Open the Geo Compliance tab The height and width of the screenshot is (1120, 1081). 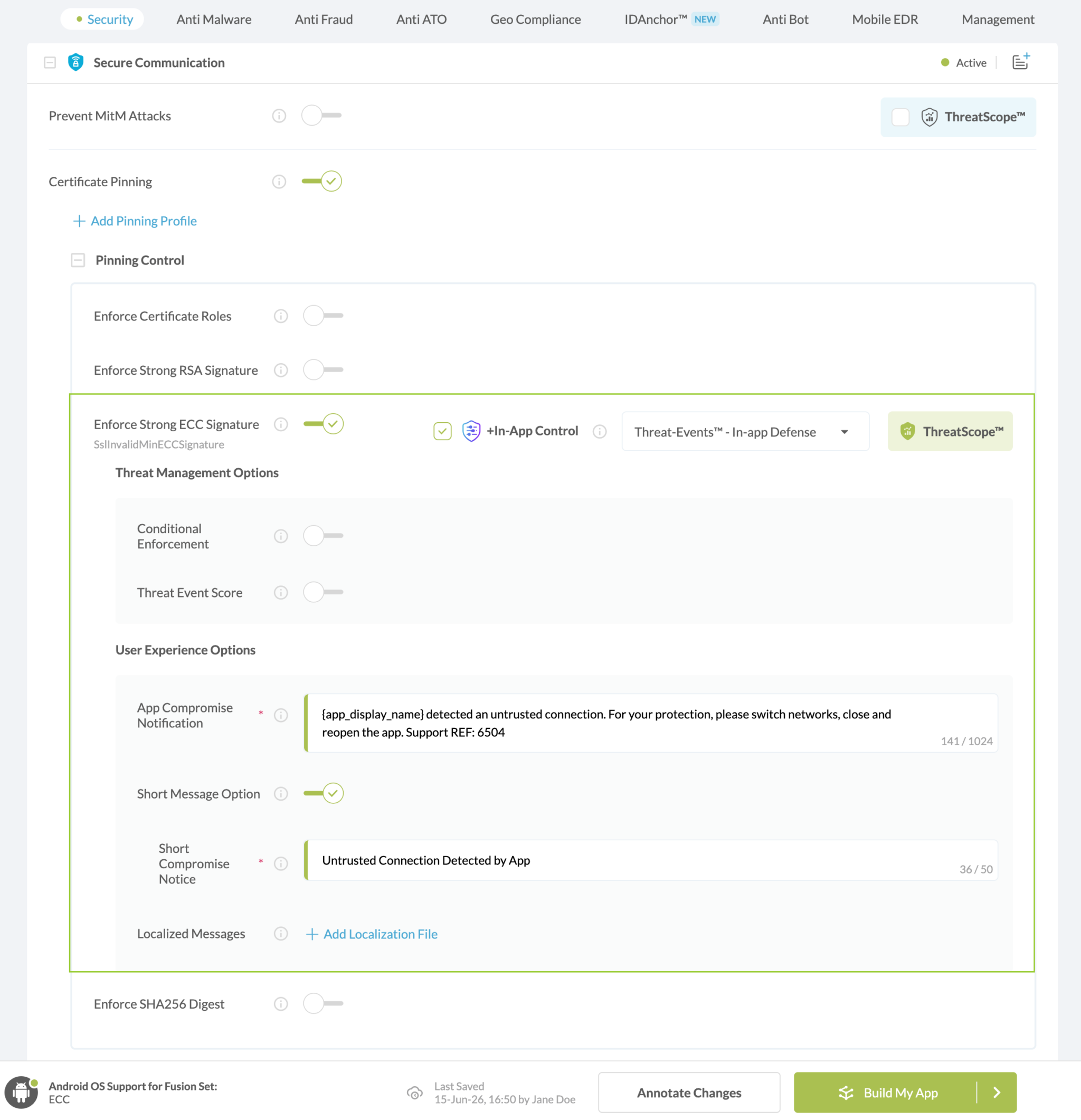[535, 20]
